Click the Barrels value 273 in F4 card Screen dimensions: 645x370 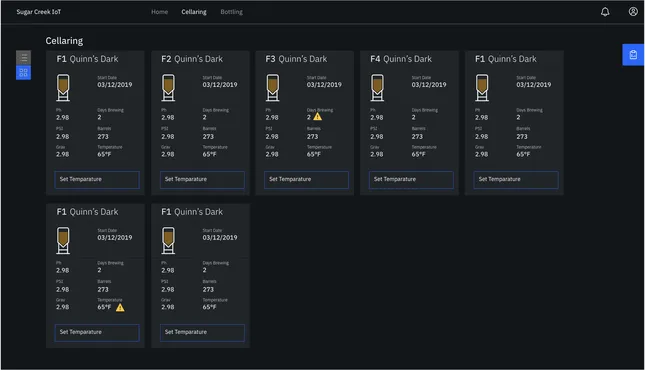[418, 136]
